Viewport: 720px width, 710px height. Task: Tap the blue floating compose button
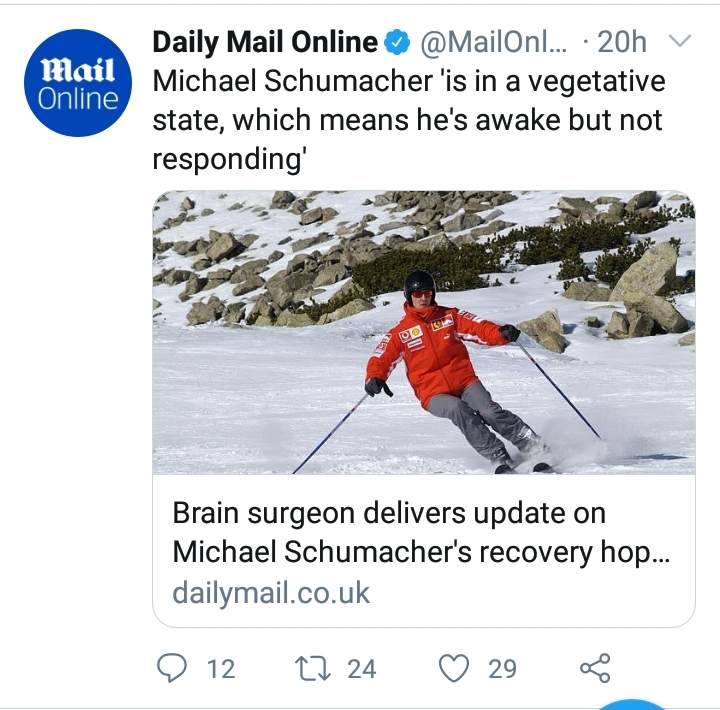pos(632,703)
